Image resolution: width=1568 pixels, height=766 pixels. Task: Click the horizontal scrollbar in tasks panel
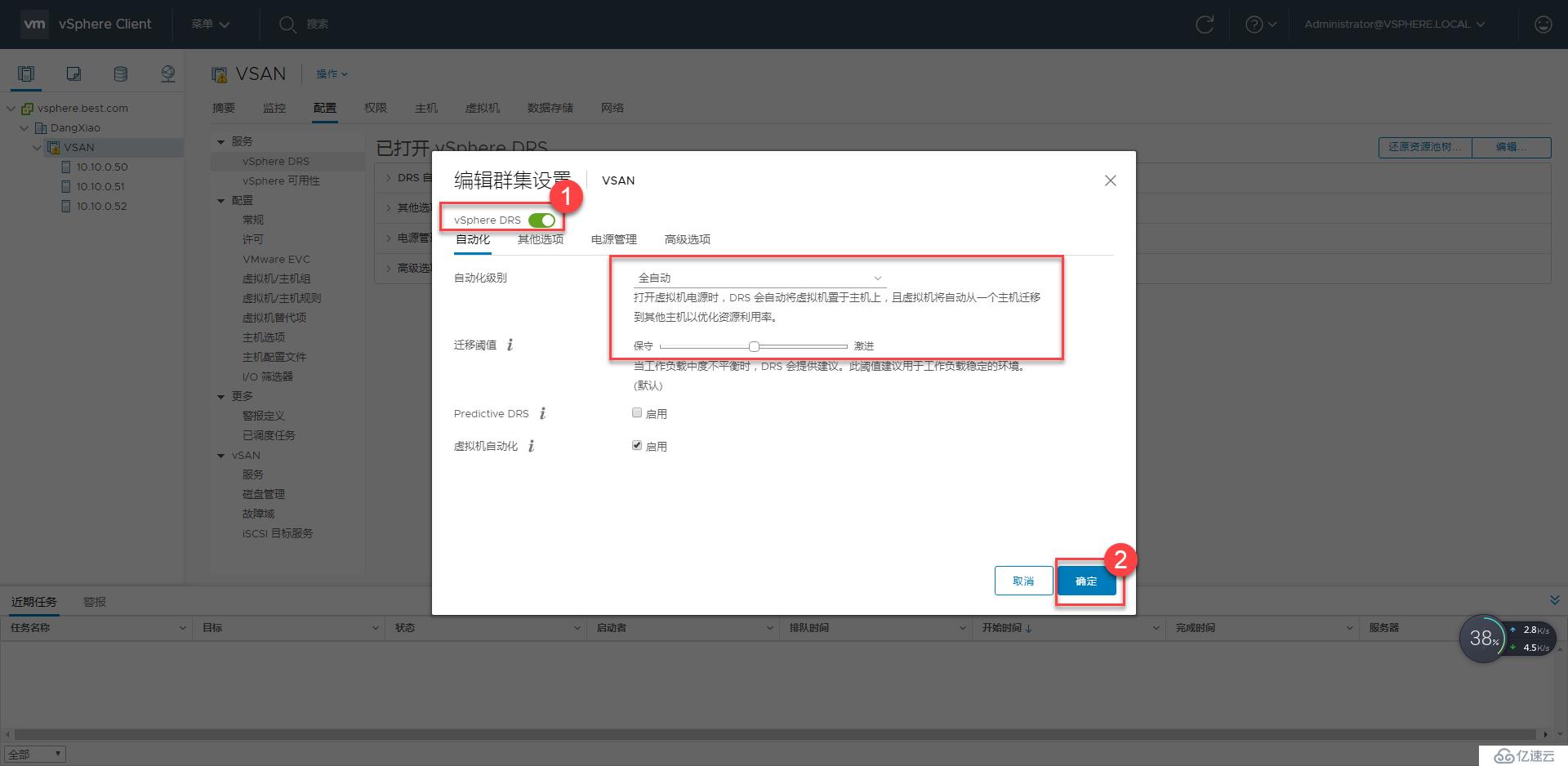[776, 734]
